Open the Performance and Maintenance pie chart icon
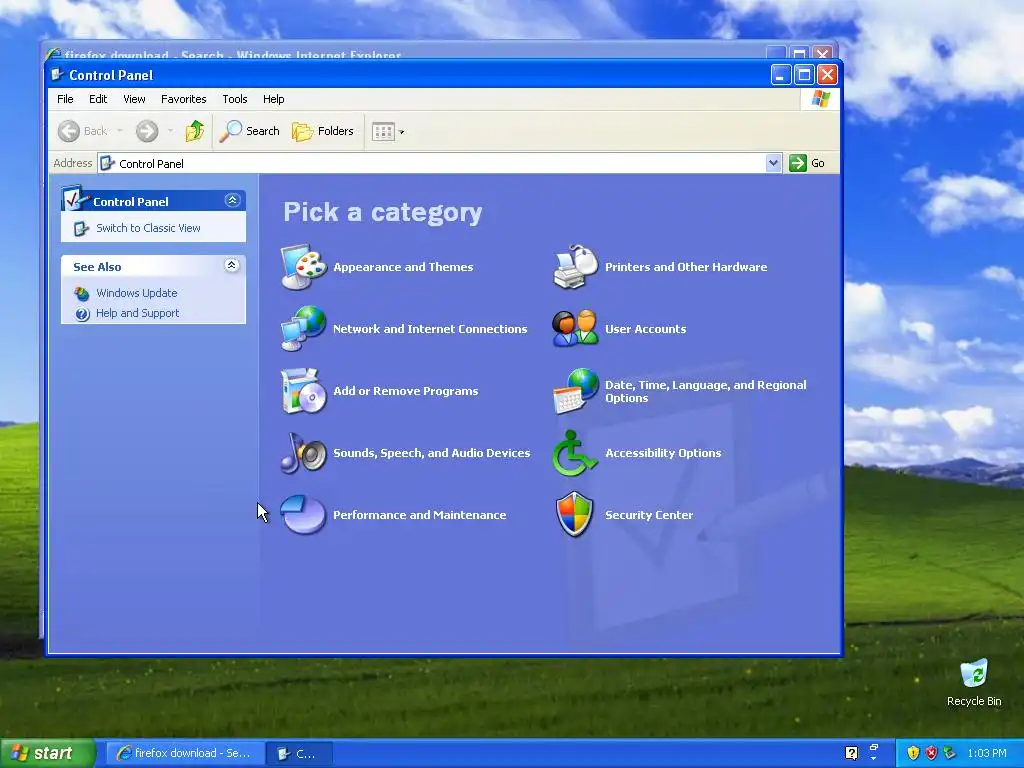This screenshot has height=768, width=1024. click(303, 515)
